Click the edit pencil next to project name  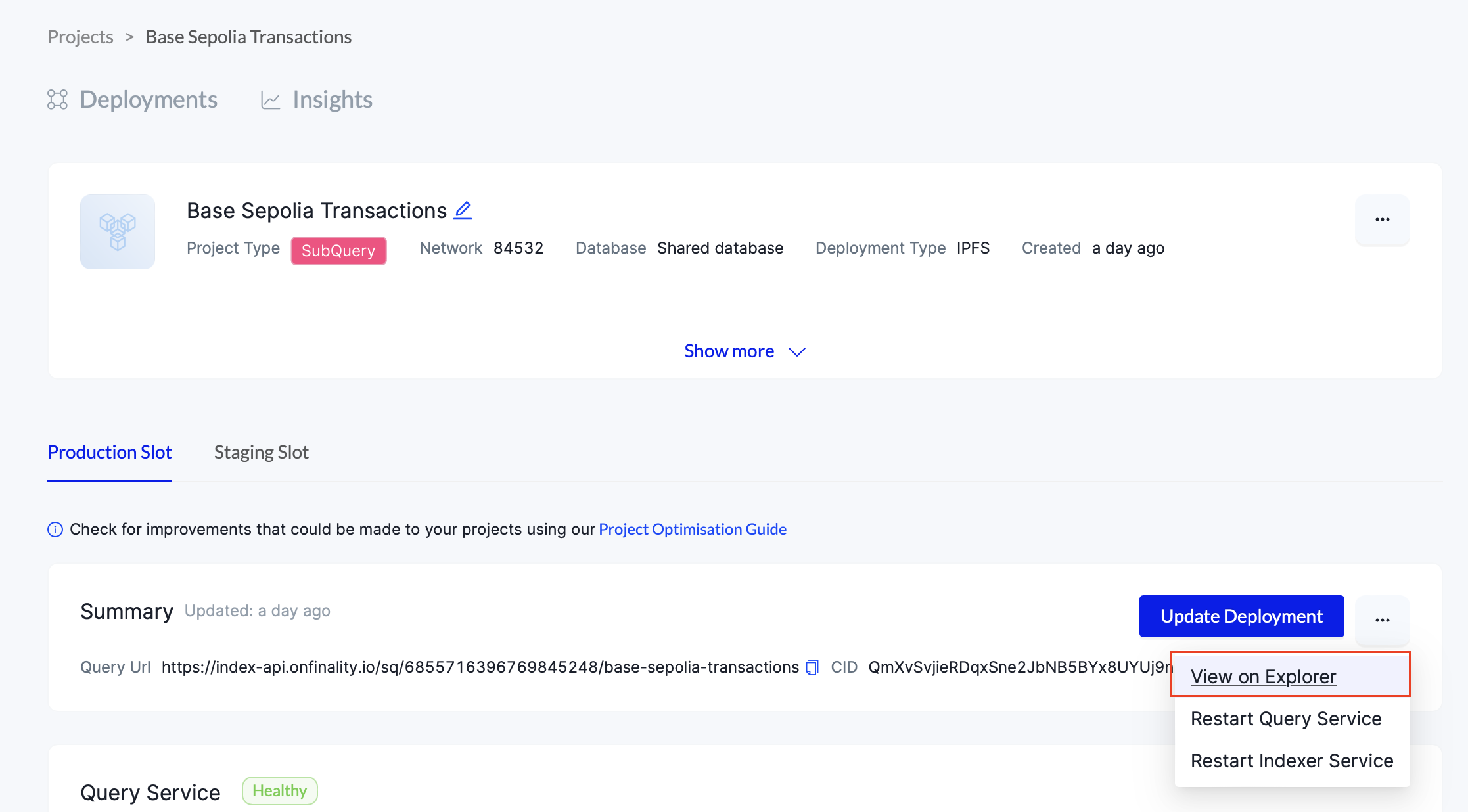(x=463, y=210)
